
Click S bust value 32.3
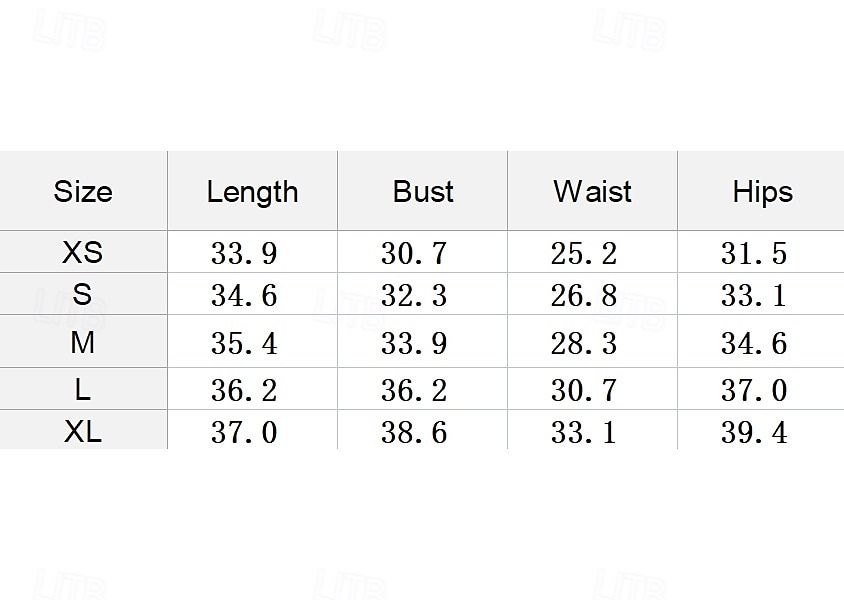[x=414, y=295]
